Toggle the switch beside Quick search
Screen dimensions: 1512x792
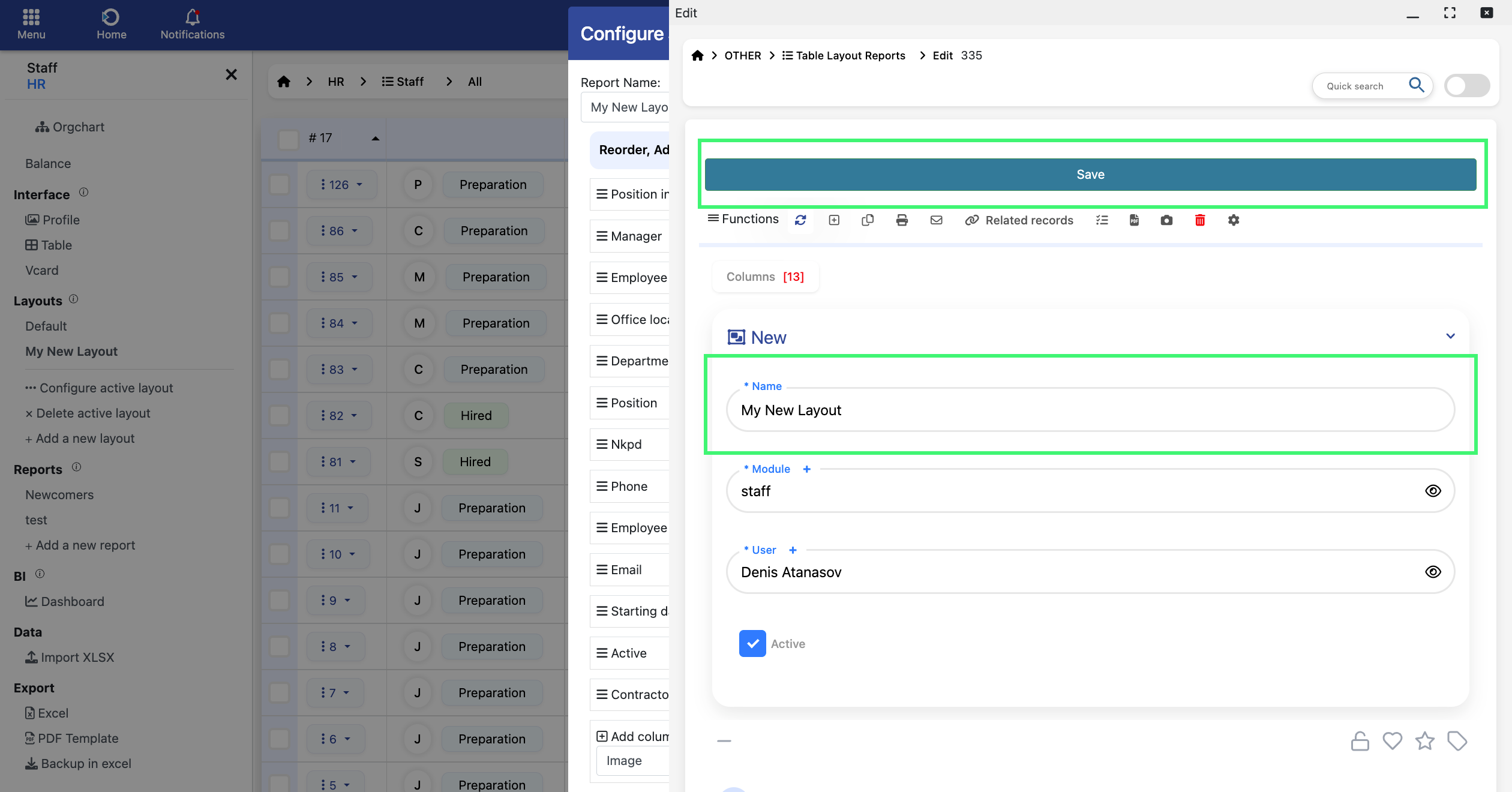click(1467, 86)
